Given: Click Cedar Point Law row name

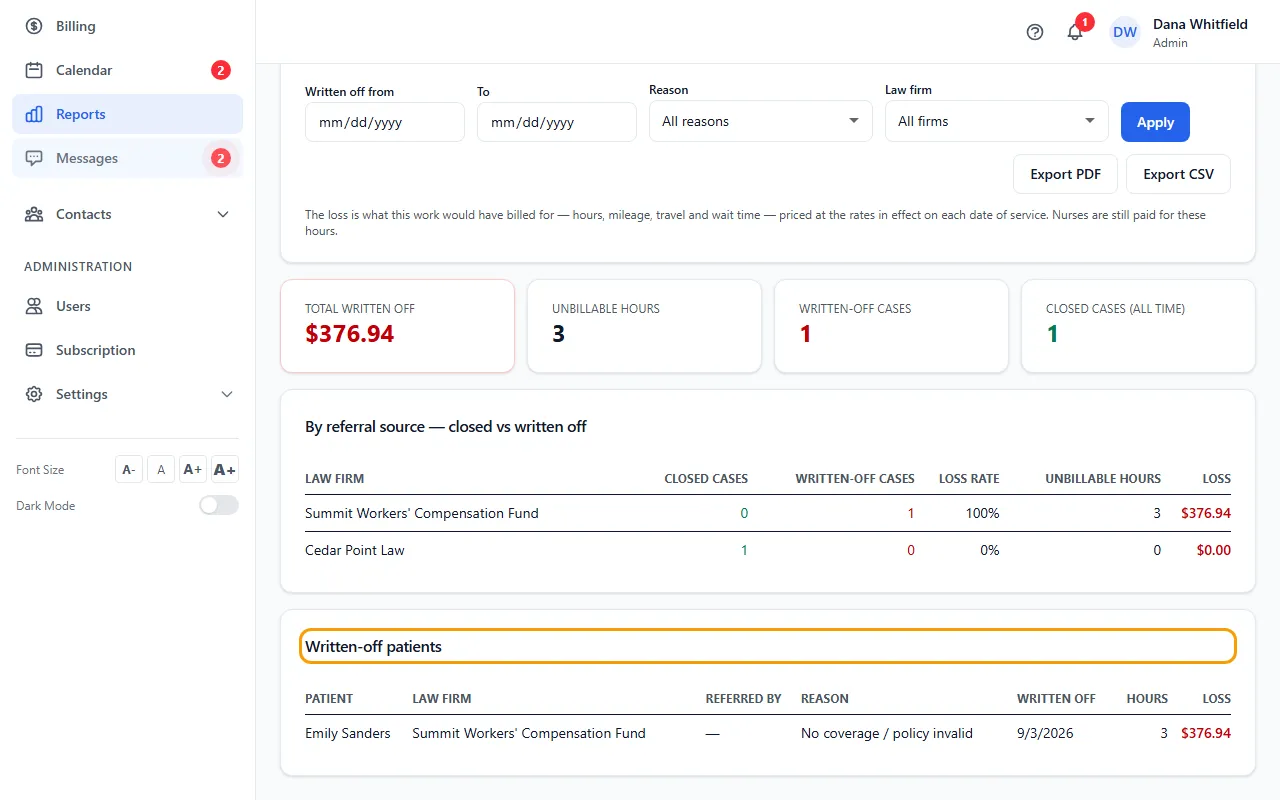Looking at the screenshot, I should click(x=355, y=550).
